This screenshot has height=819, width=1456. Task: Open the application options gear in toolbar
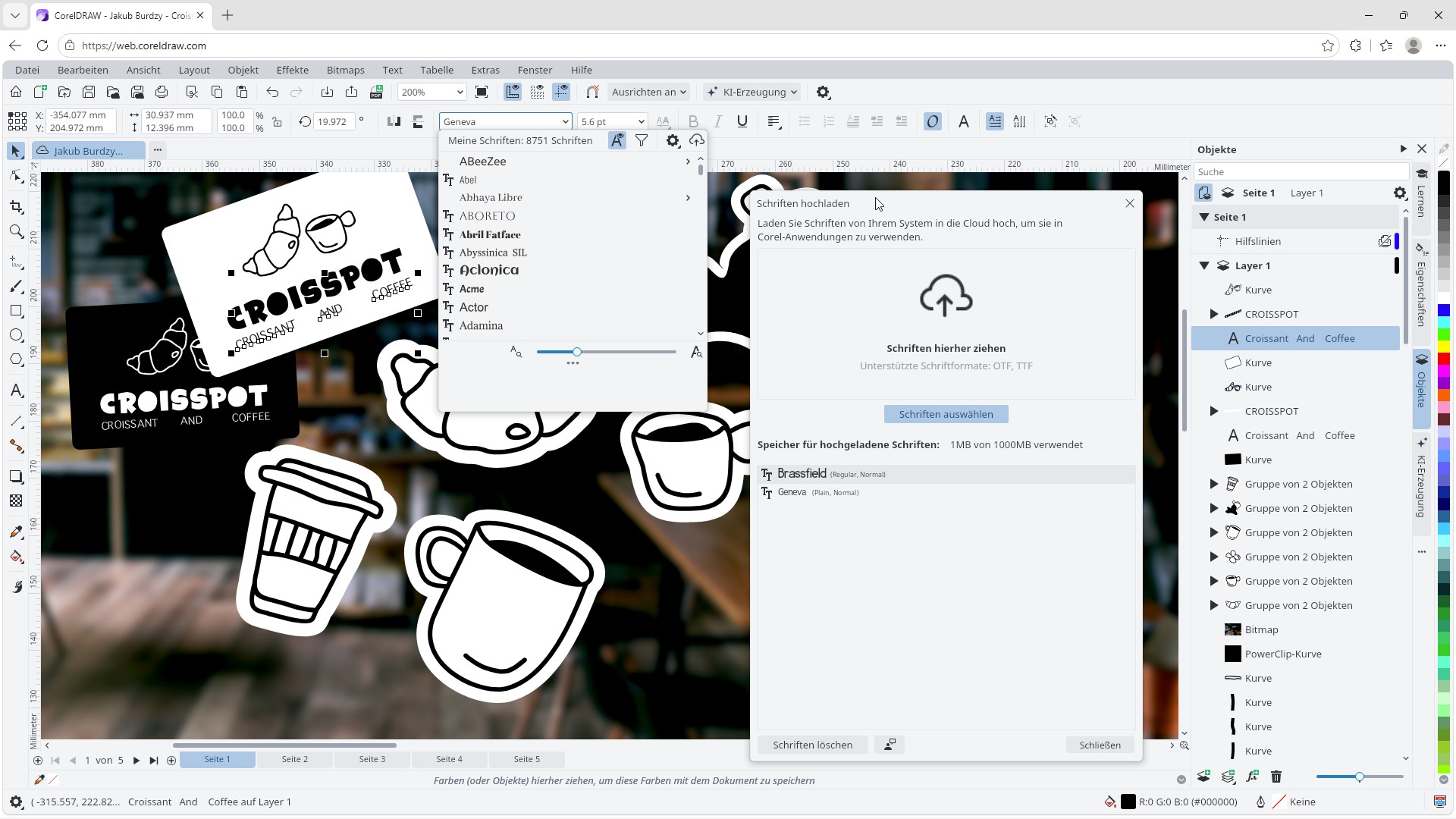click(823, 93)
